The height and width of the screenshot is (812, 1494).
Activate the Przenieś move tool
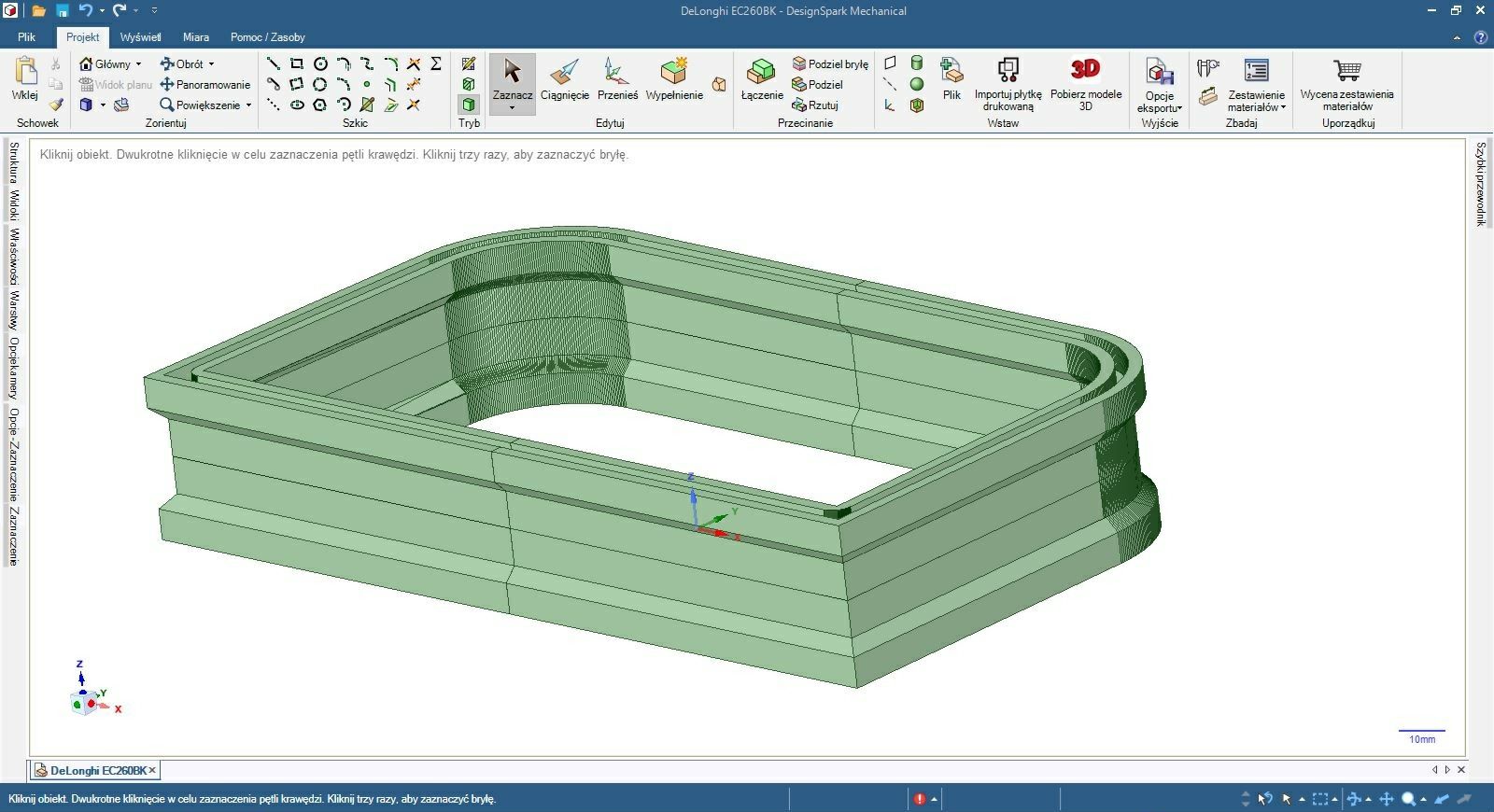coord(617,79)
